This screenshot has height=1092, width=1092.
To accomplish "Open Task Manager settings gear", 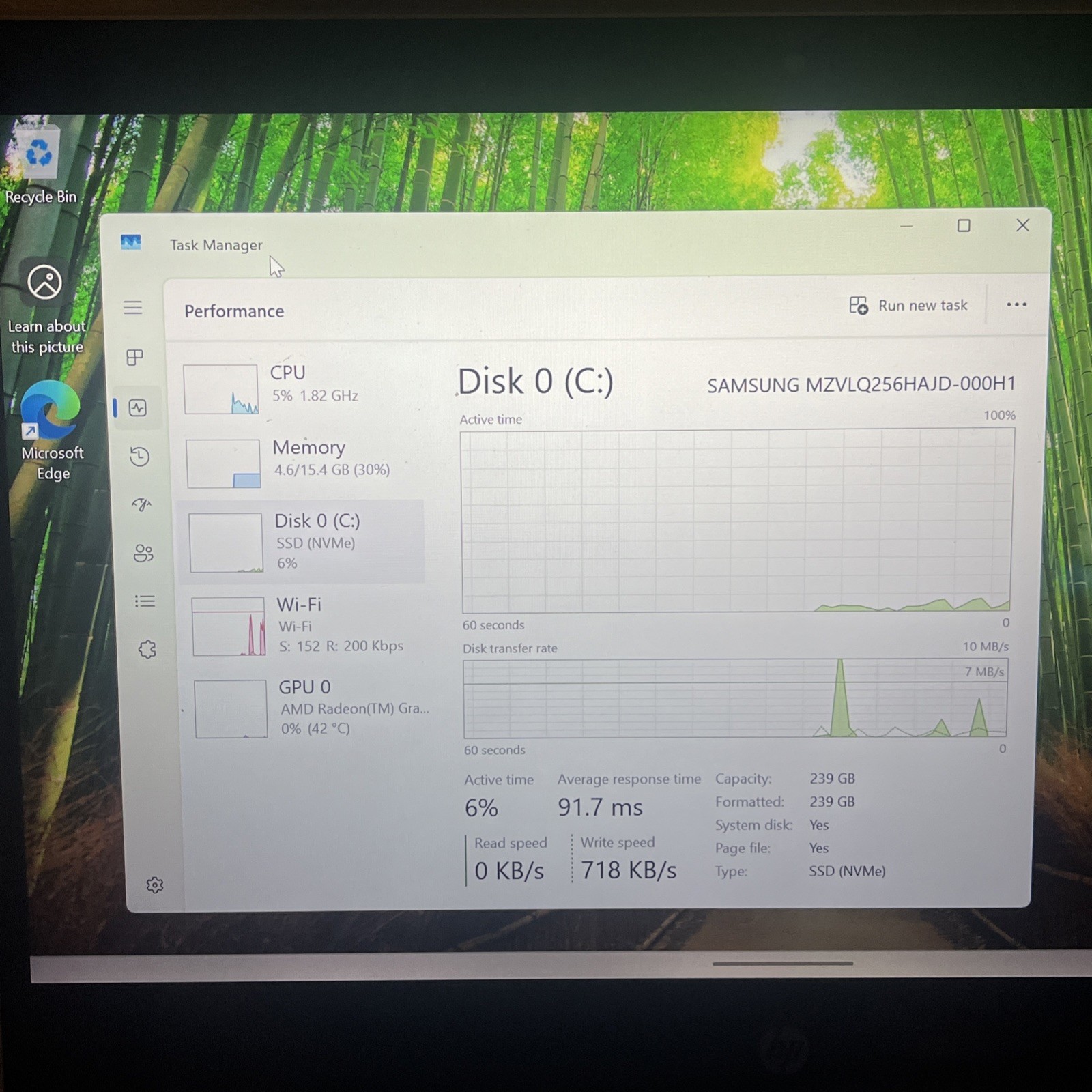I will [x=155, y=885].
